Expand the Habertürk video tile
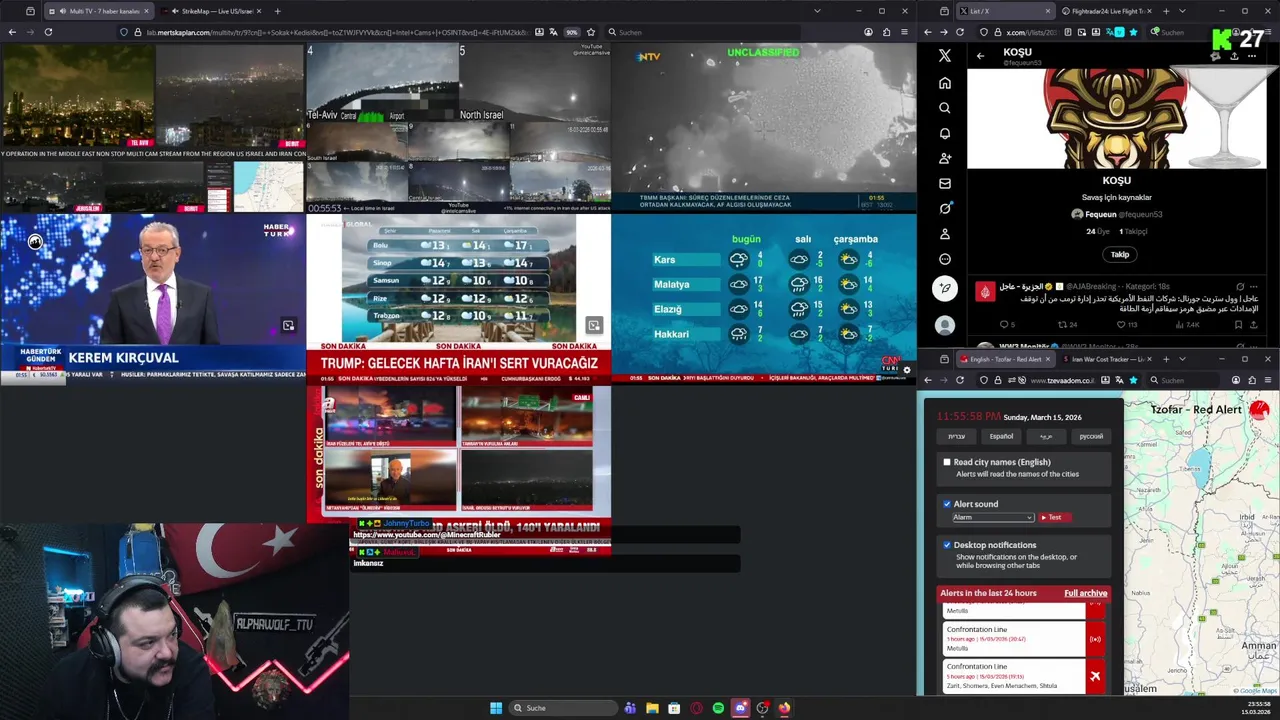This screenshot has width=1280, height=720. pos(288,325)
